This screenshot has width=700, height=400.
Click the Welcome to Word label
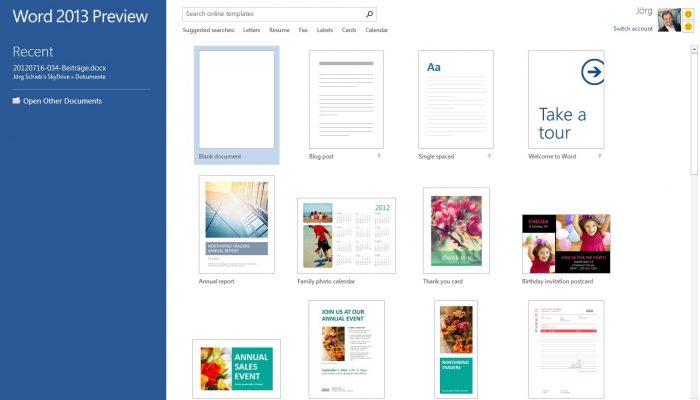tap(552, 156)
